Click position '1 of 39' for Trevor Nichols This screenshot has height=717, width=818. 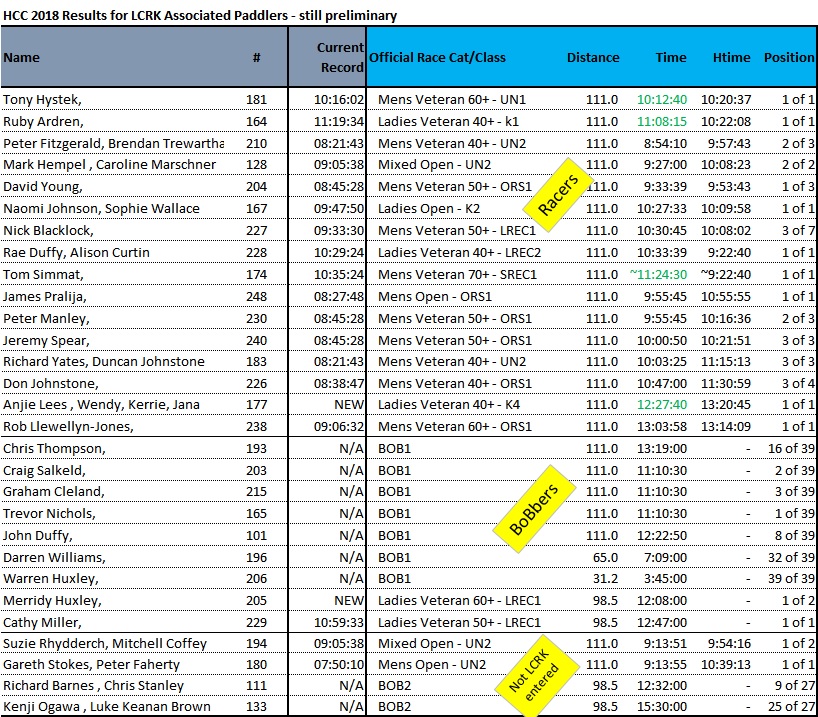tap(795, 513)
